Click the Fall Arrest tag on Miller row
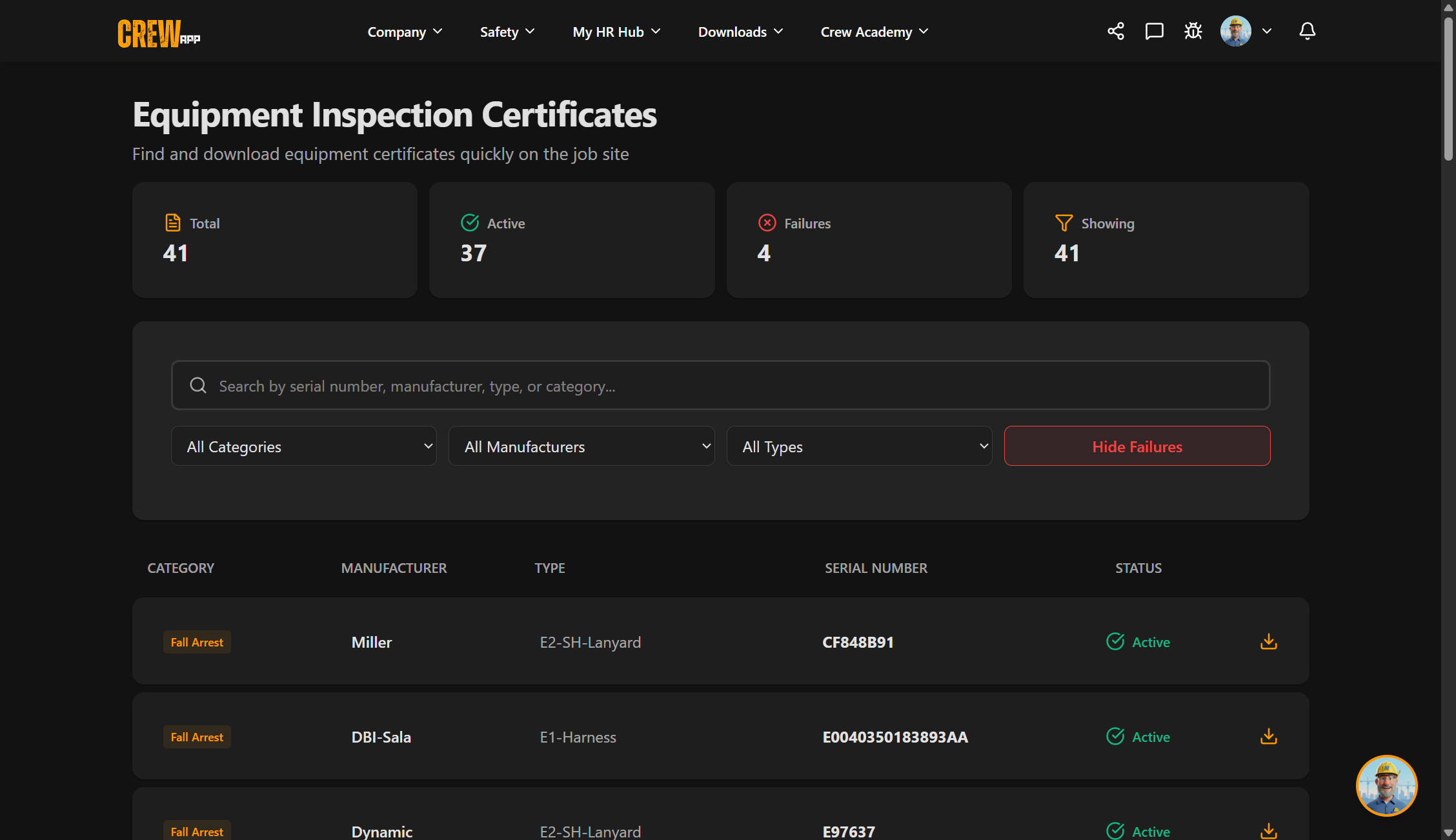The width and height of the screenshot is (1456, 840). pos(197,642)
